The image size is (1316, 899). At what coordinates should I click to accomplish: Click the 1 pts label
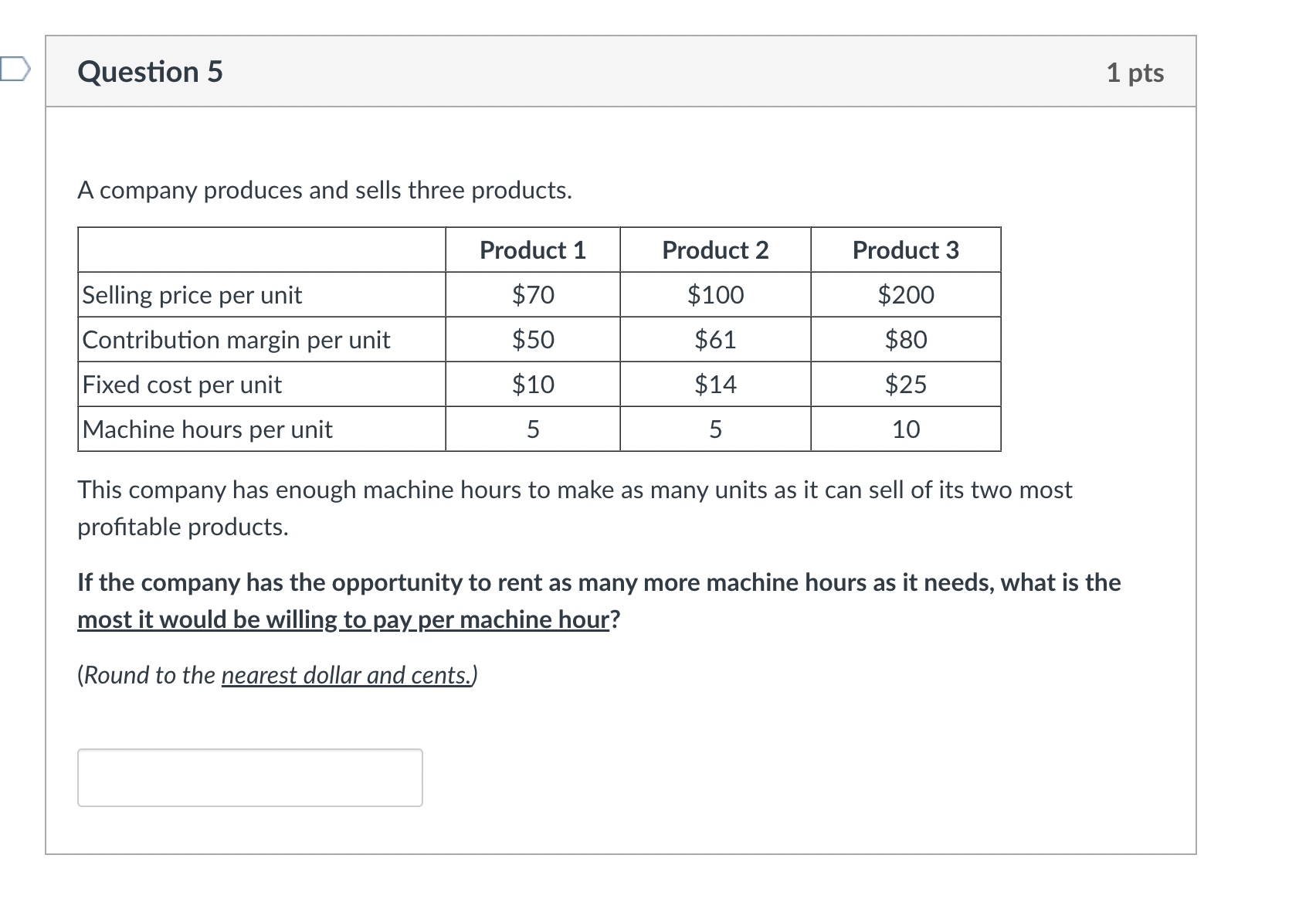tap(1135, 73)
